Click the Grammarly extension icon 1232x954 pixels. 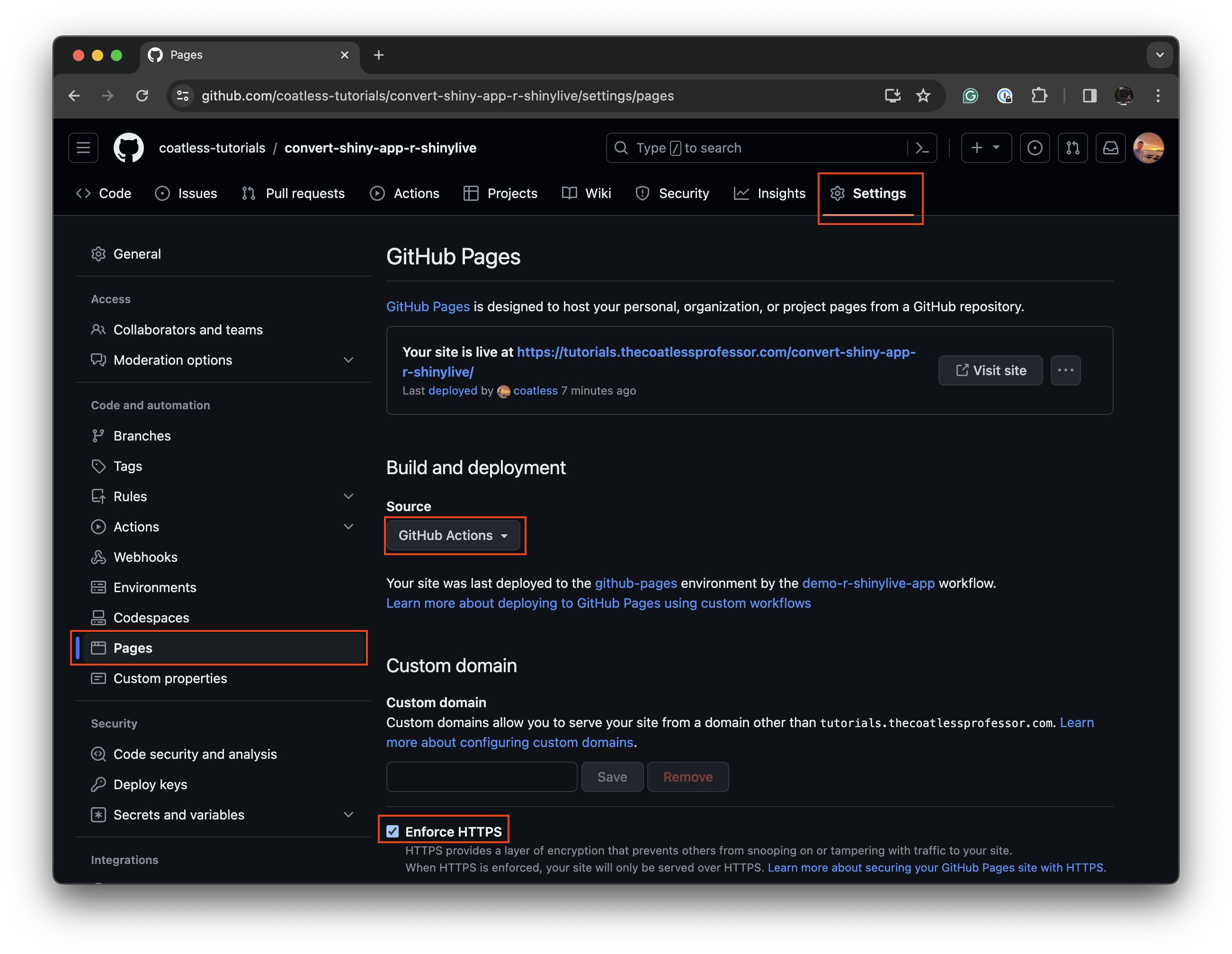tap(970, 96)
